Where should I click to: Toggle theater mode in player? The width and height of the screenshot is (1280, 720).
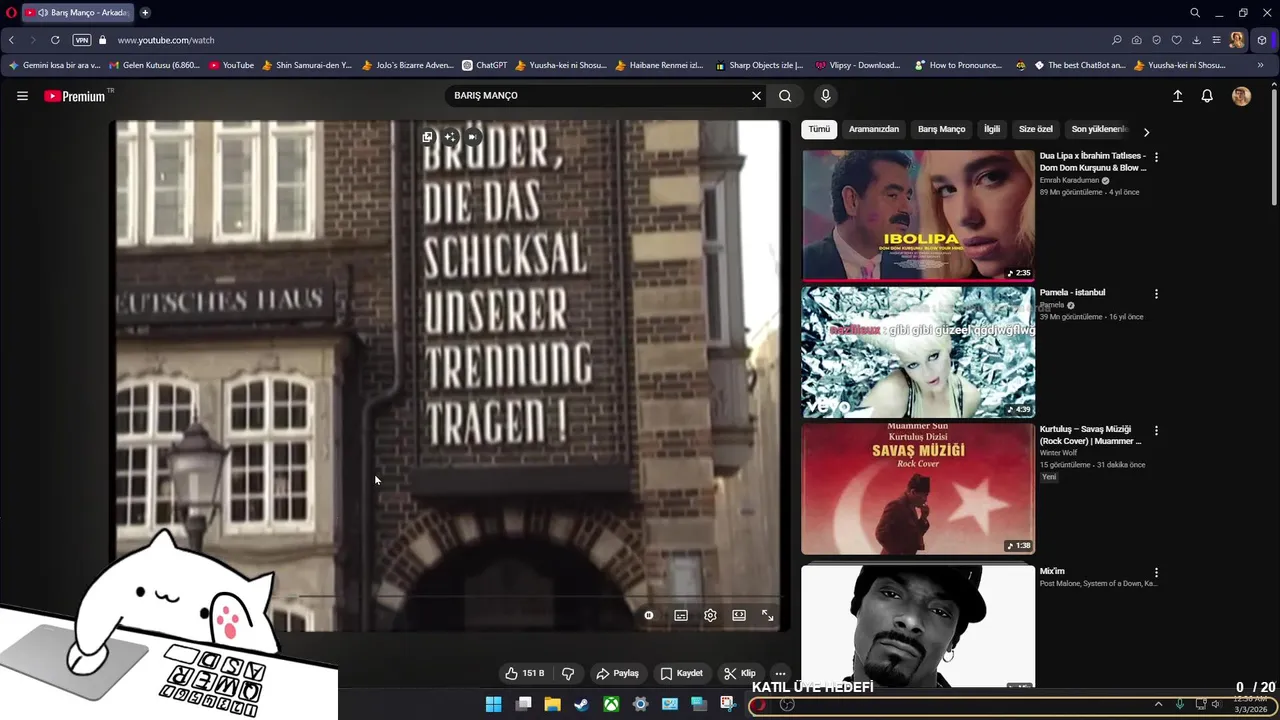coord(739,616)
